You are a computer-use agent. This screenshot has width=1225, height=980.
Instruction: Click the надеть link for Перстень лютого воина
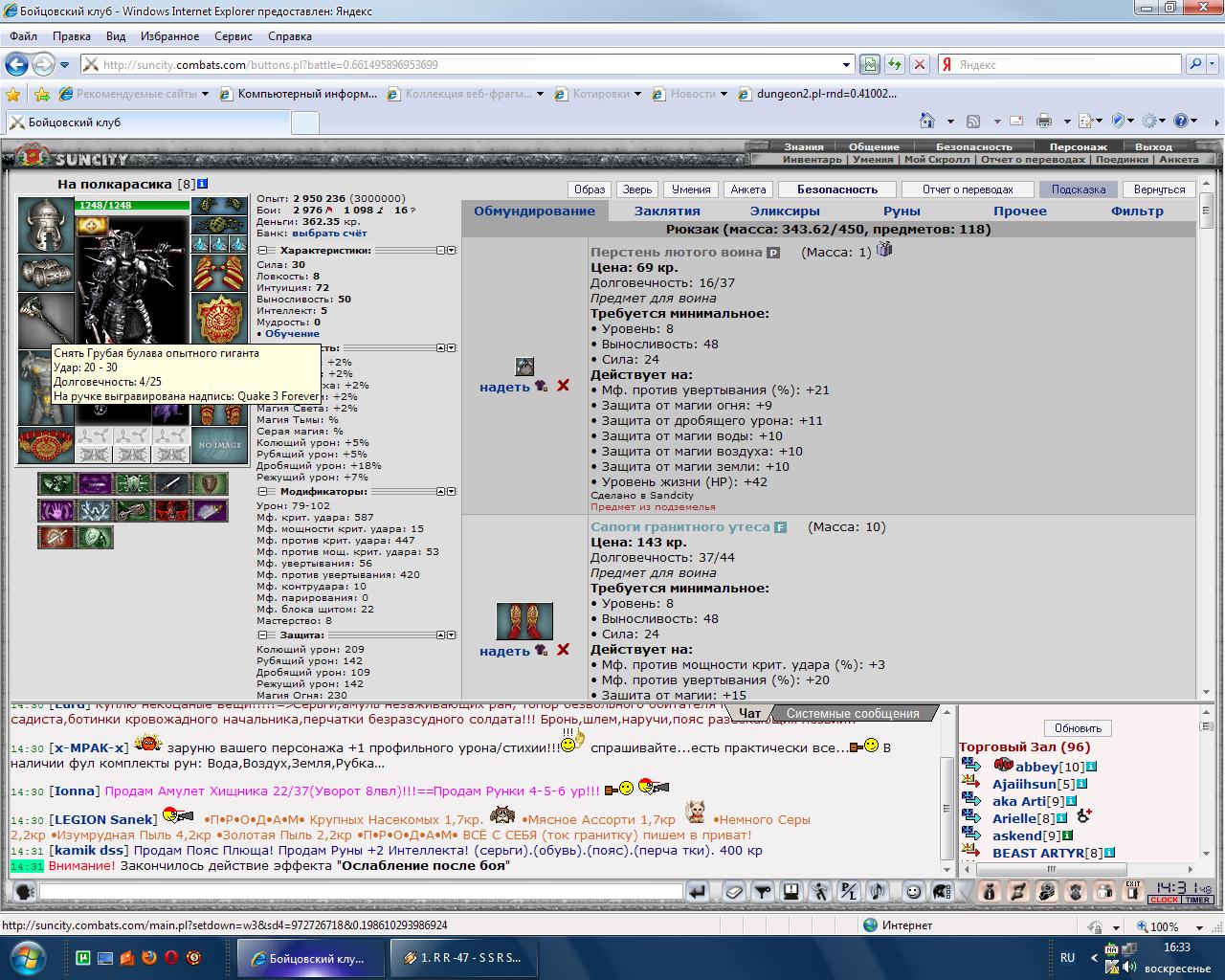[x=504, y=387]
